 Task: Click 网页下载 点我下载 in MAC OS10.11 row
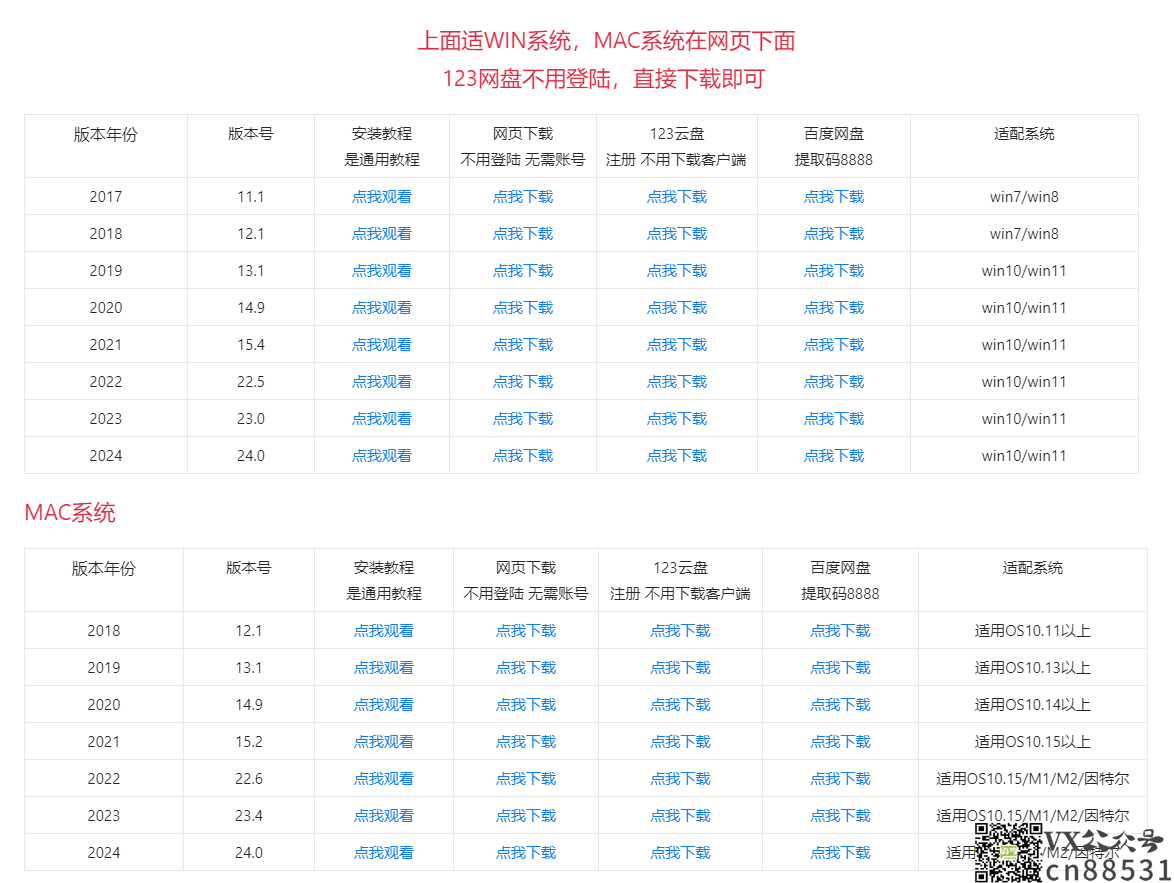click(x=526, y=631)
